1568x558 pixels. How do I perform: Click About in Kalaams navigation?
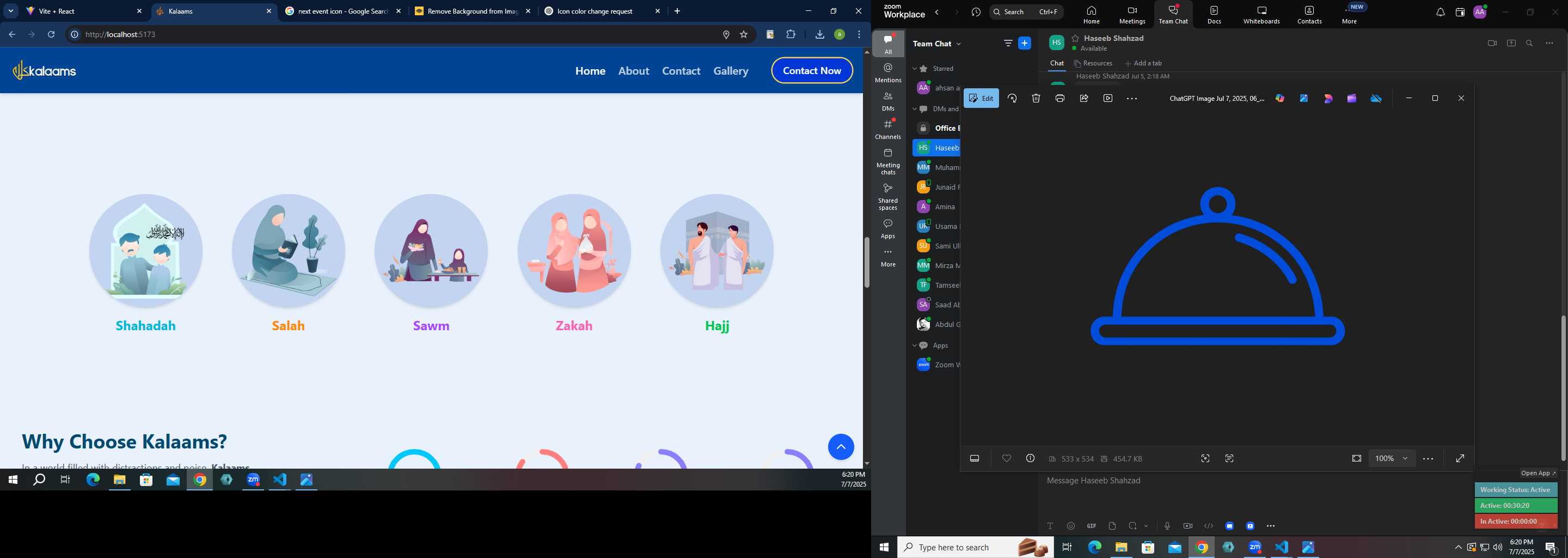634,71
